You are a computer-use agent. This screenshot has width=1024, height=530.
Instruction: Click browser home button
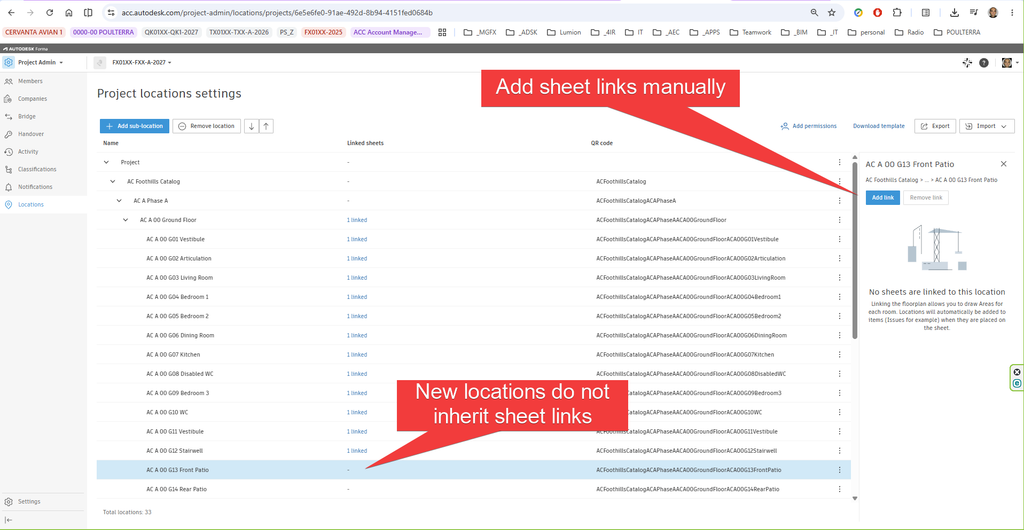69,12
